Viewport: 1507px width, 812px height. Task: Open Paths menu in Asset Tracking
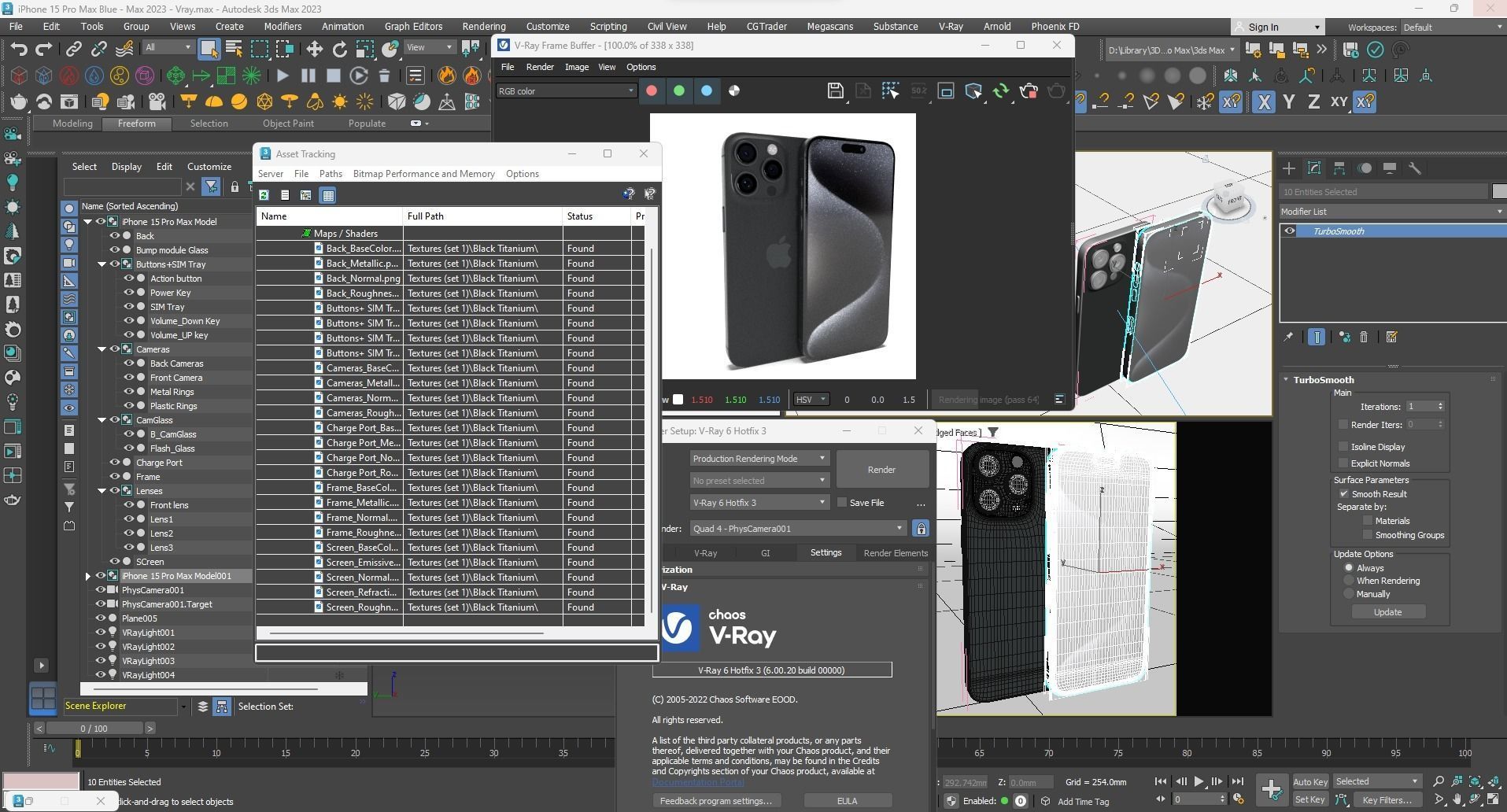pyautogui.click(x=331, y=174)
